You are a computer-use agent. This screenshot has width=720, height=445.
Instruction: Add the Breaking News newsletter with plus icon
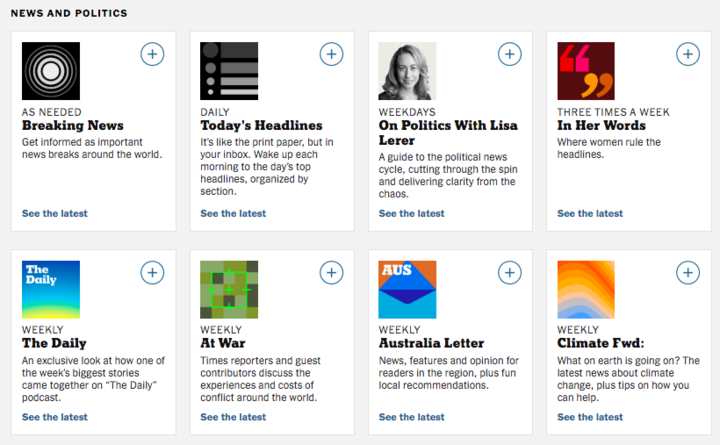(x=152, y=54)
